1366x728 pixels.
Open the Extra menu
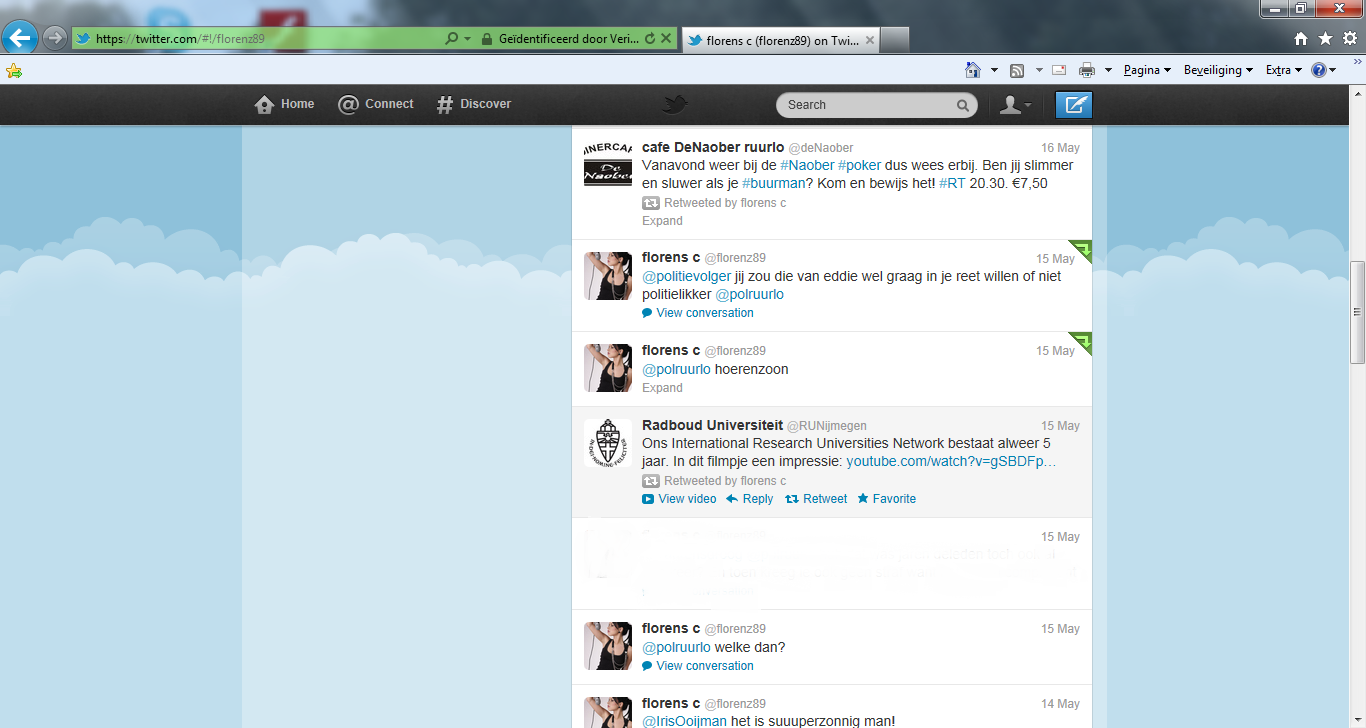[1283, 70]
